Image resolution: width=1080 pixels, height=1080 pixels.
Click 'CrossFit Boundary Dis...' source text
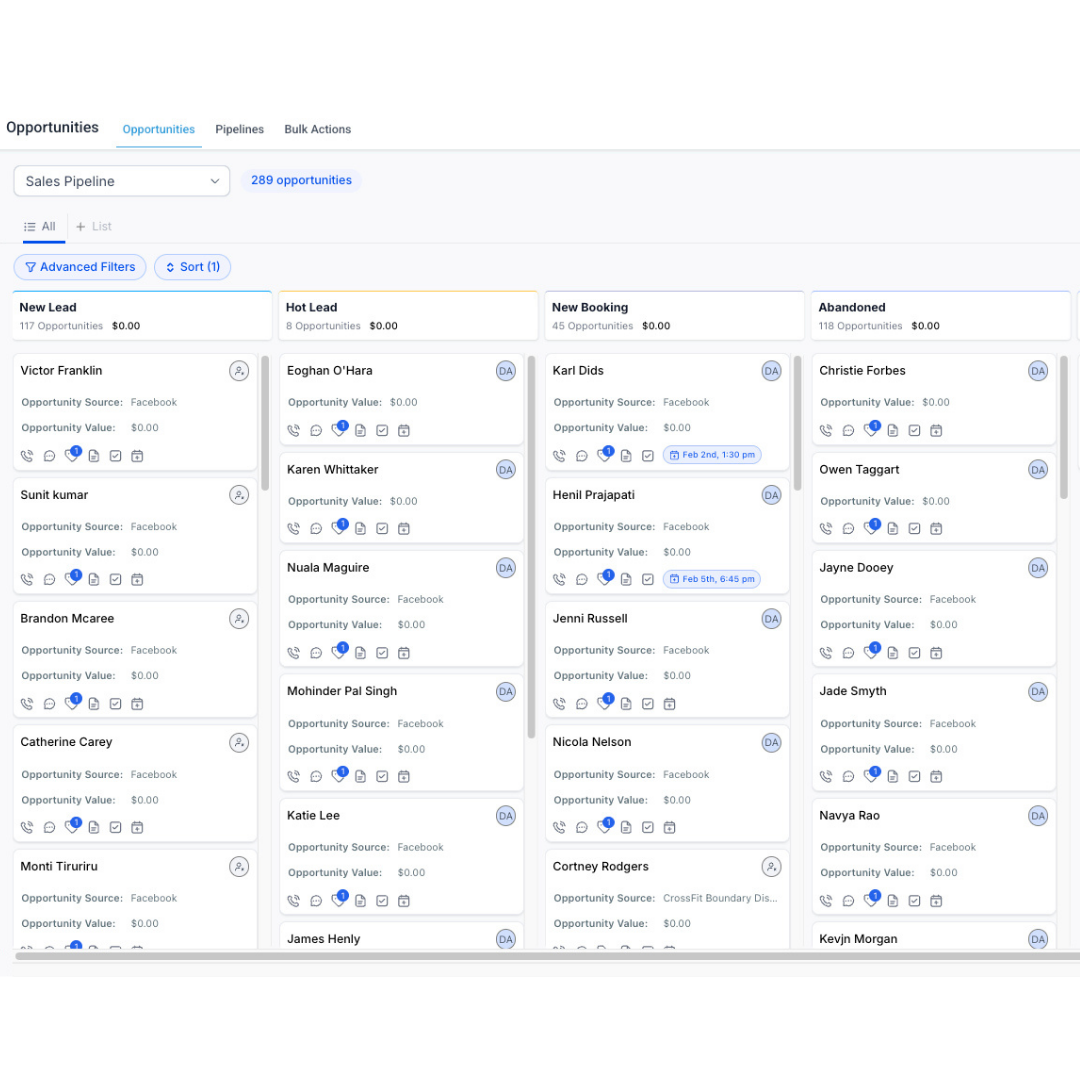point(720,898)
